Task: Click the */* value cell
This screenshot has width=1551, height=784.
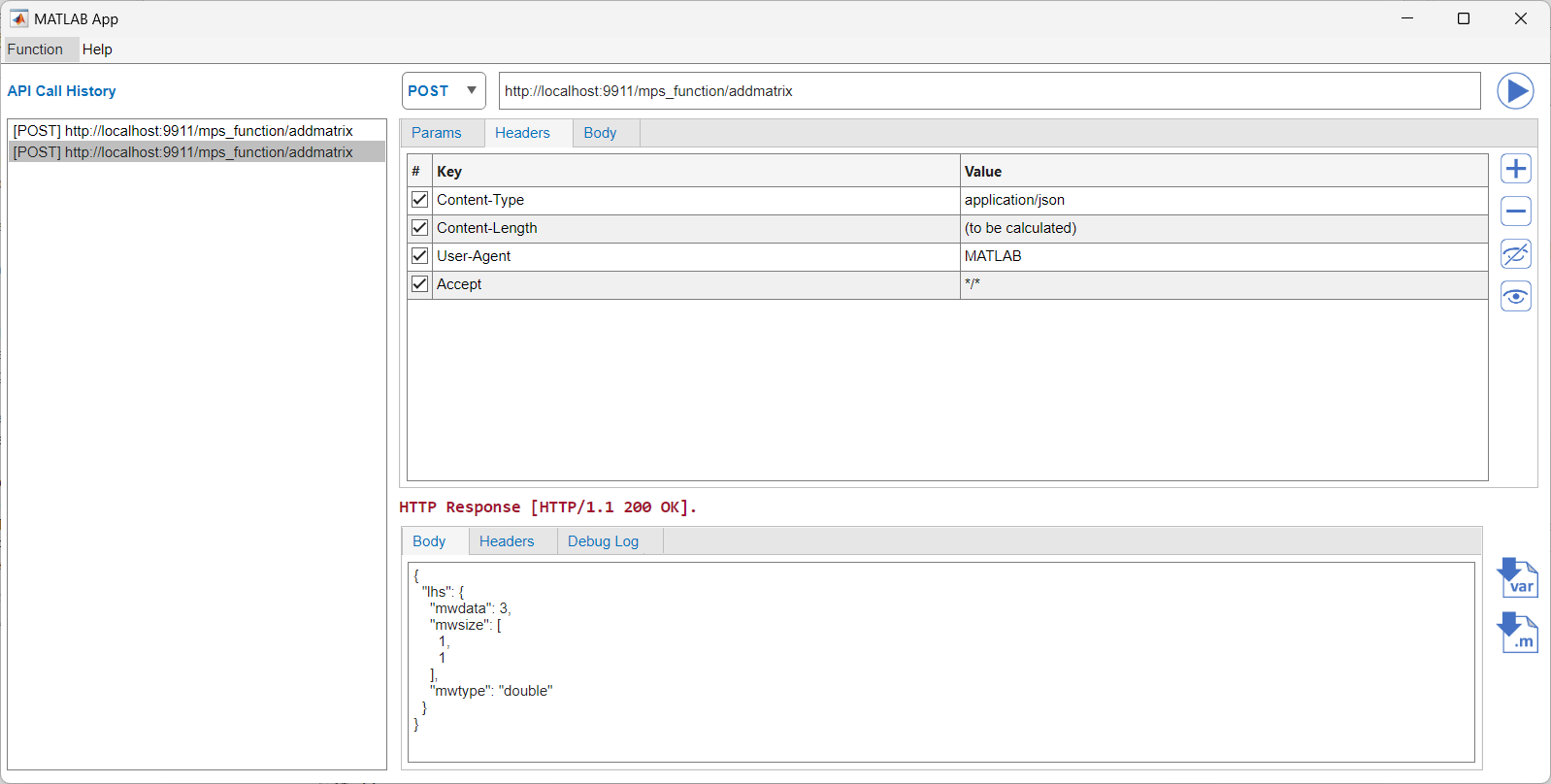Action: 1224,284
